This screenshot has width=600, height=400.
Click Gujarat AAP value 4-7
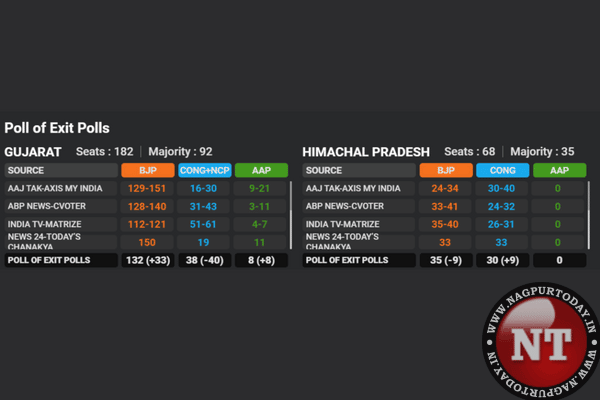(259, 224)
